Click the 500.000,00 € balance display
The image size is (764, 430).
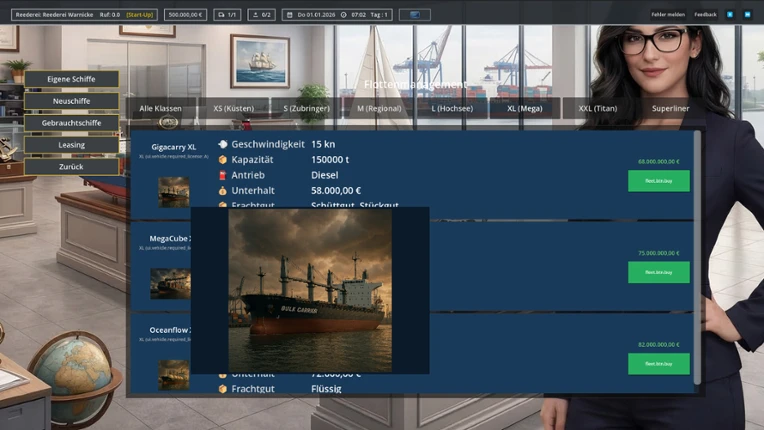[x=185, y=15]
